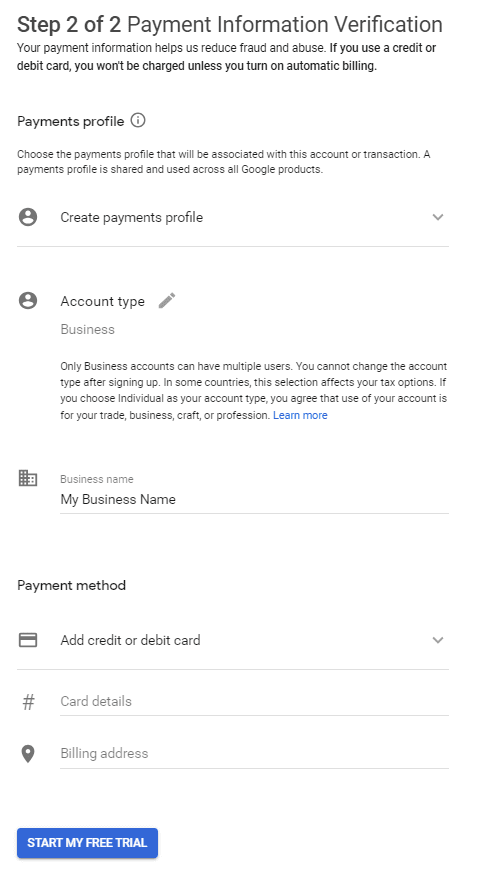The image size is (479, 869).
Task: Click the info icon beside Payments profile
Action: click(x=138, y=120)
